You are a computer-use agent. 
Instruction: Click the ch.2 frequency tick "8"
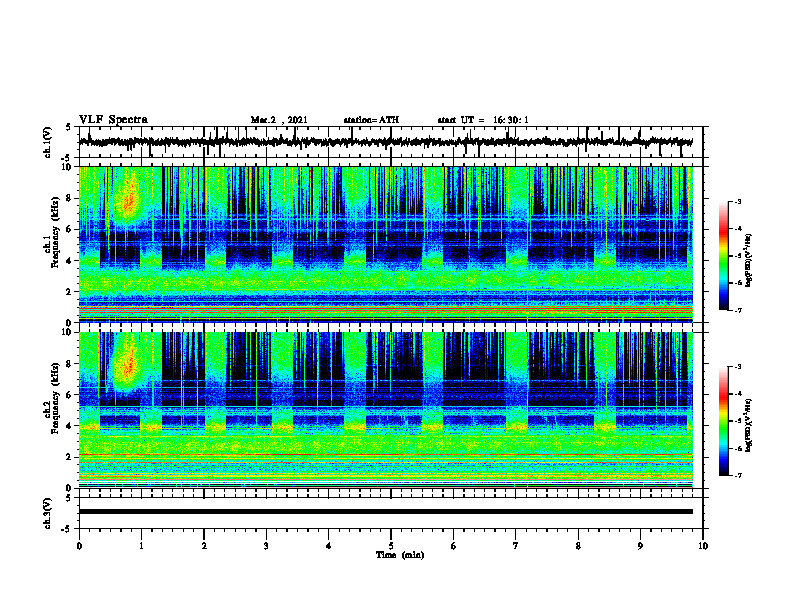70,364
